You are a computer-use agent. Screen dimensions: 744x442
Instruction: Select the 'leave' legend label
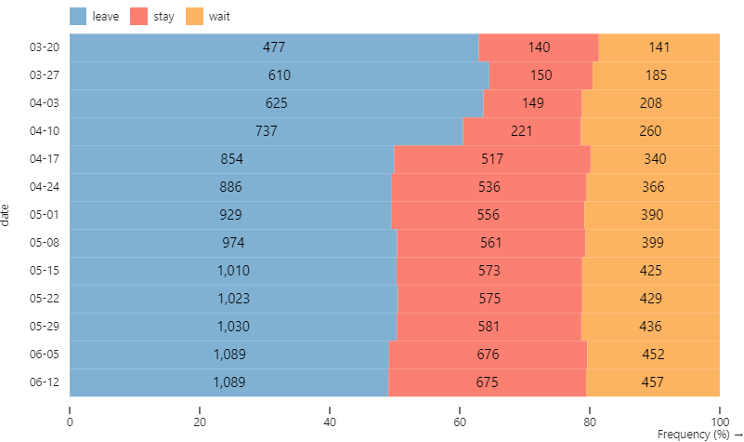coord(104,16)
